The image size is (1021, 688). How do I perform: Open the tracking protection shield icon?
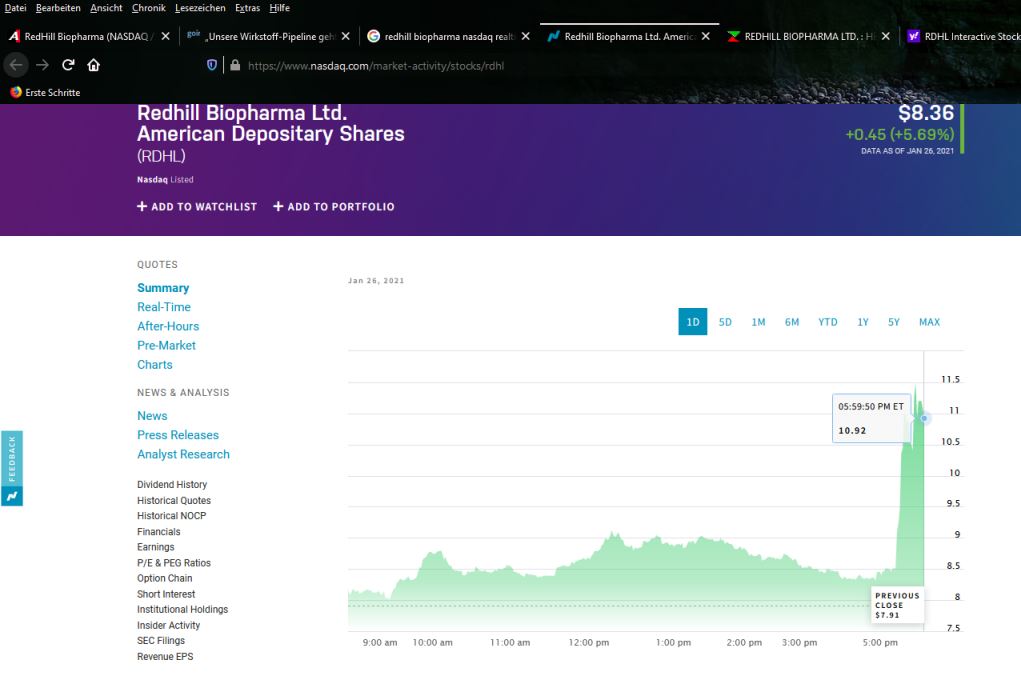coord(212,65)
